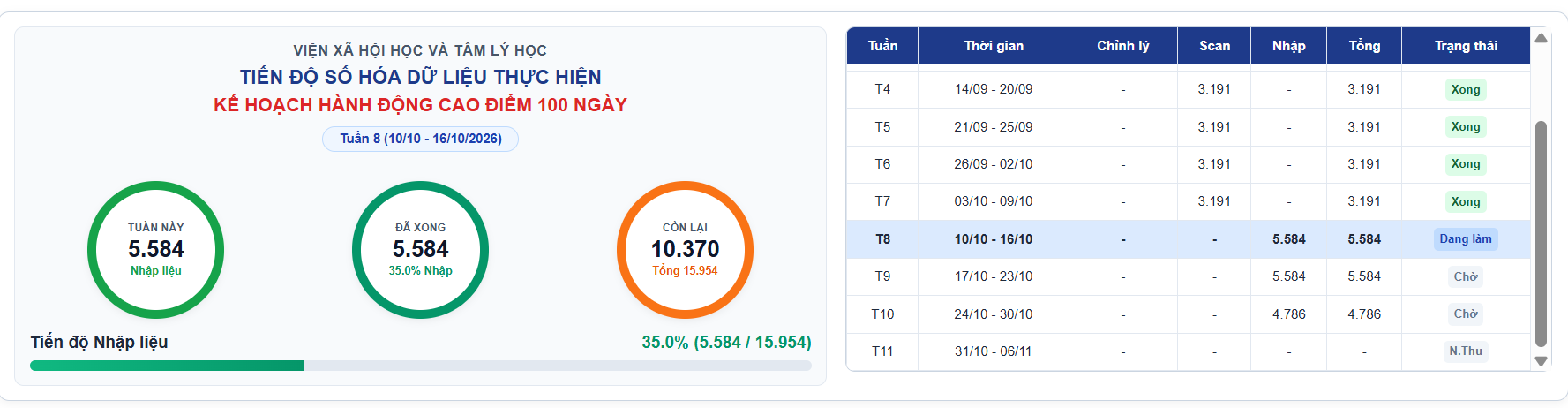Screen dimensions: 1568x408
Task: Click the Tổng value 5.584 in row T9
Action: tap(1364, 276)
